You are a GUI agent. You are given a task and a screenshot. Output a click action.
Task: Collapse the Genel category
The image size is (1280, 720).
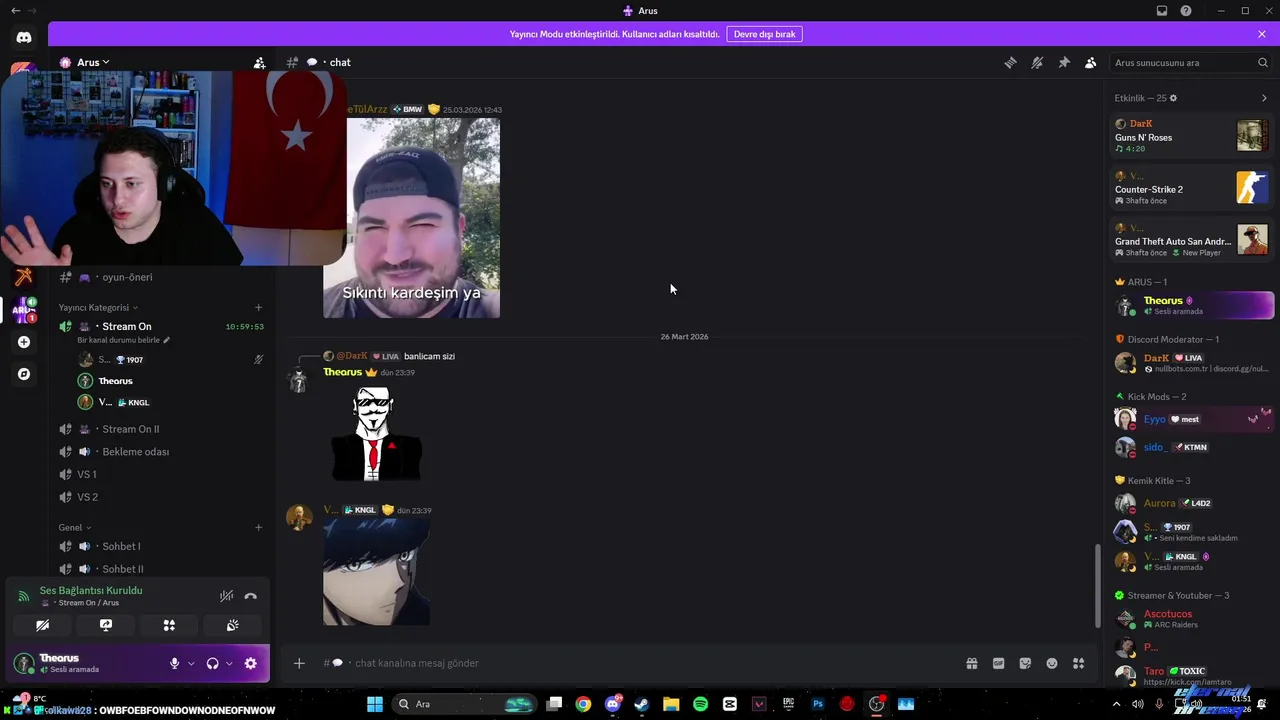[x=75, y=527]
